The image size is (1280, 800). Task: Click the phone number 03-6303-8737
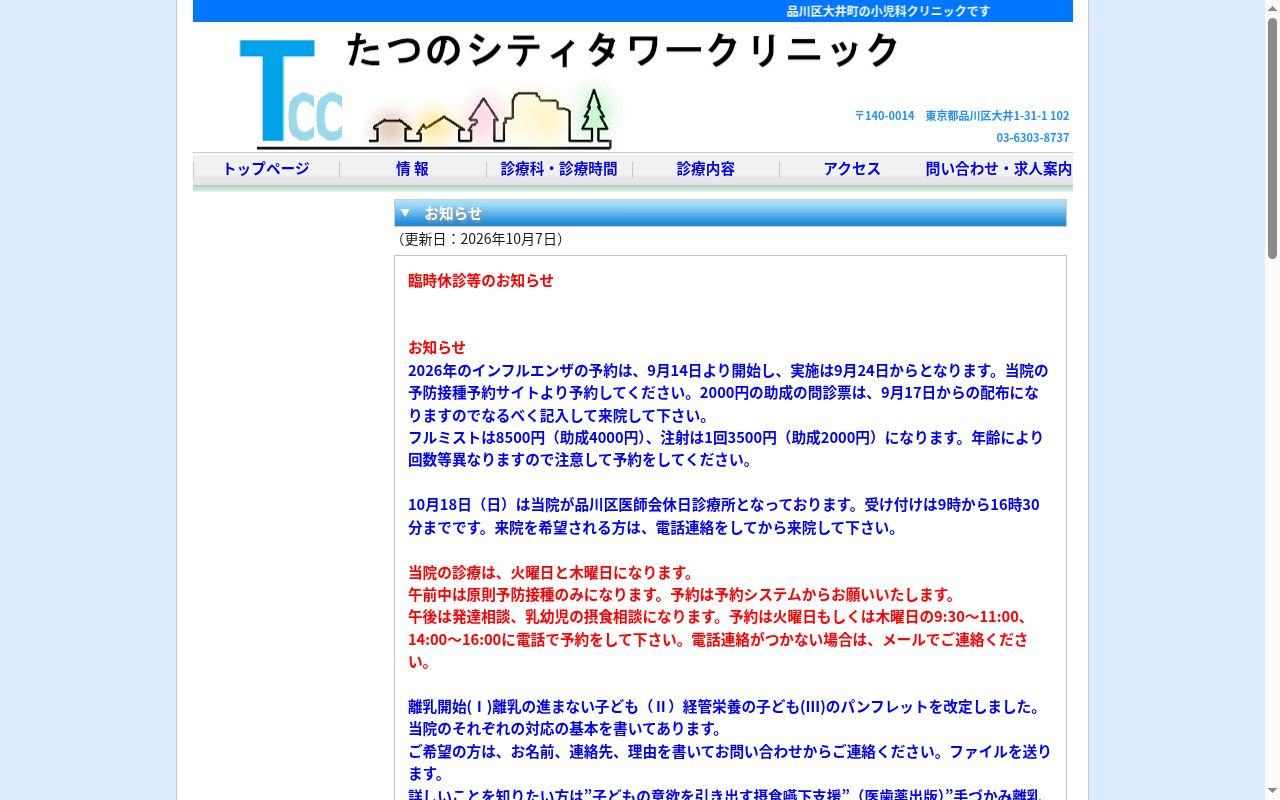click(x=1033, y=138)
